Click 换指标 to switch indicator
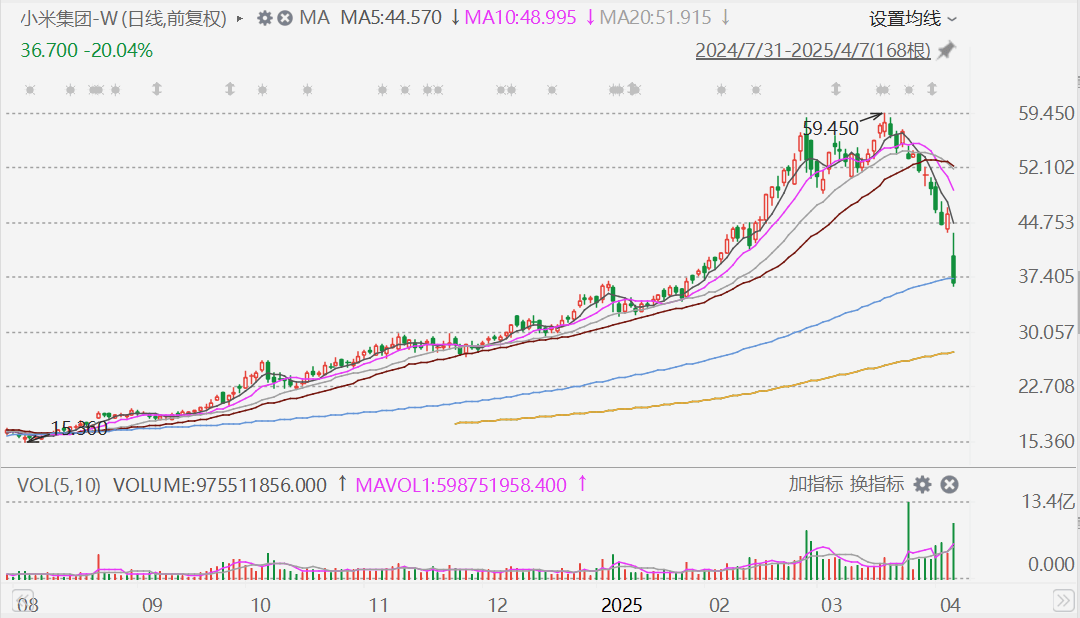 pos(877,485)
